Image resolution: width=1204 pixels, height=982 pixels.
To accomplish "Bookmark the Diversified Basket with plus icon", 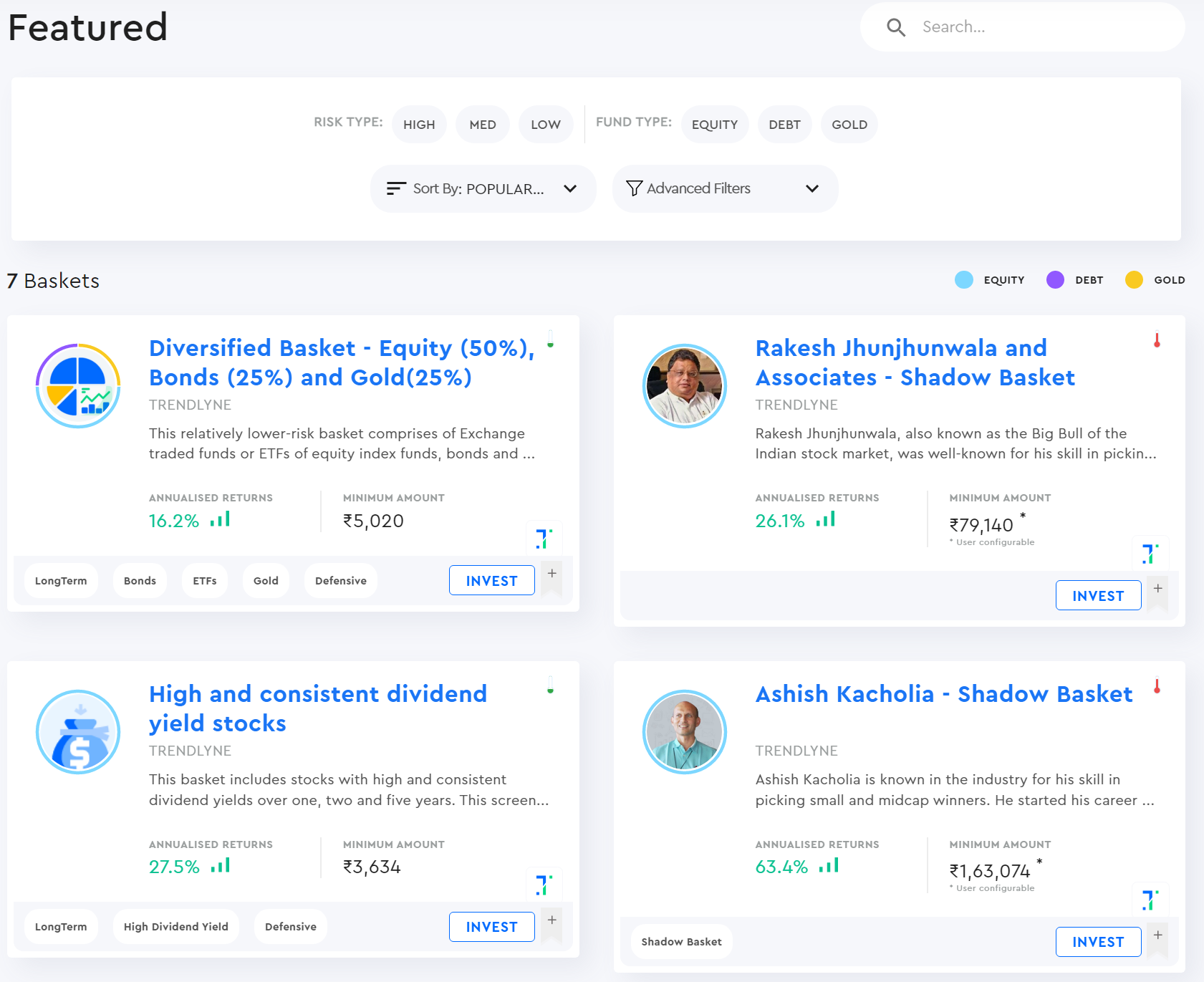I will pyautogui.click(x=552, y=577).
